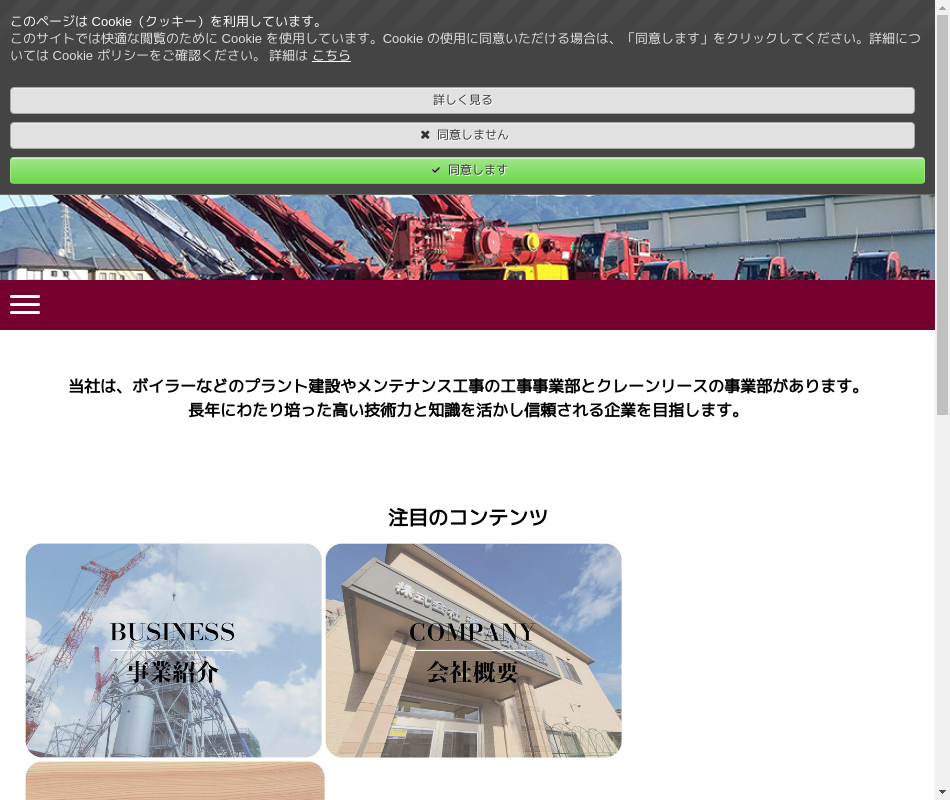Viewport: 950px width, 800px height.
Task: Click the checkmark icon beside 同意します
Action: [x=436, y=170]
